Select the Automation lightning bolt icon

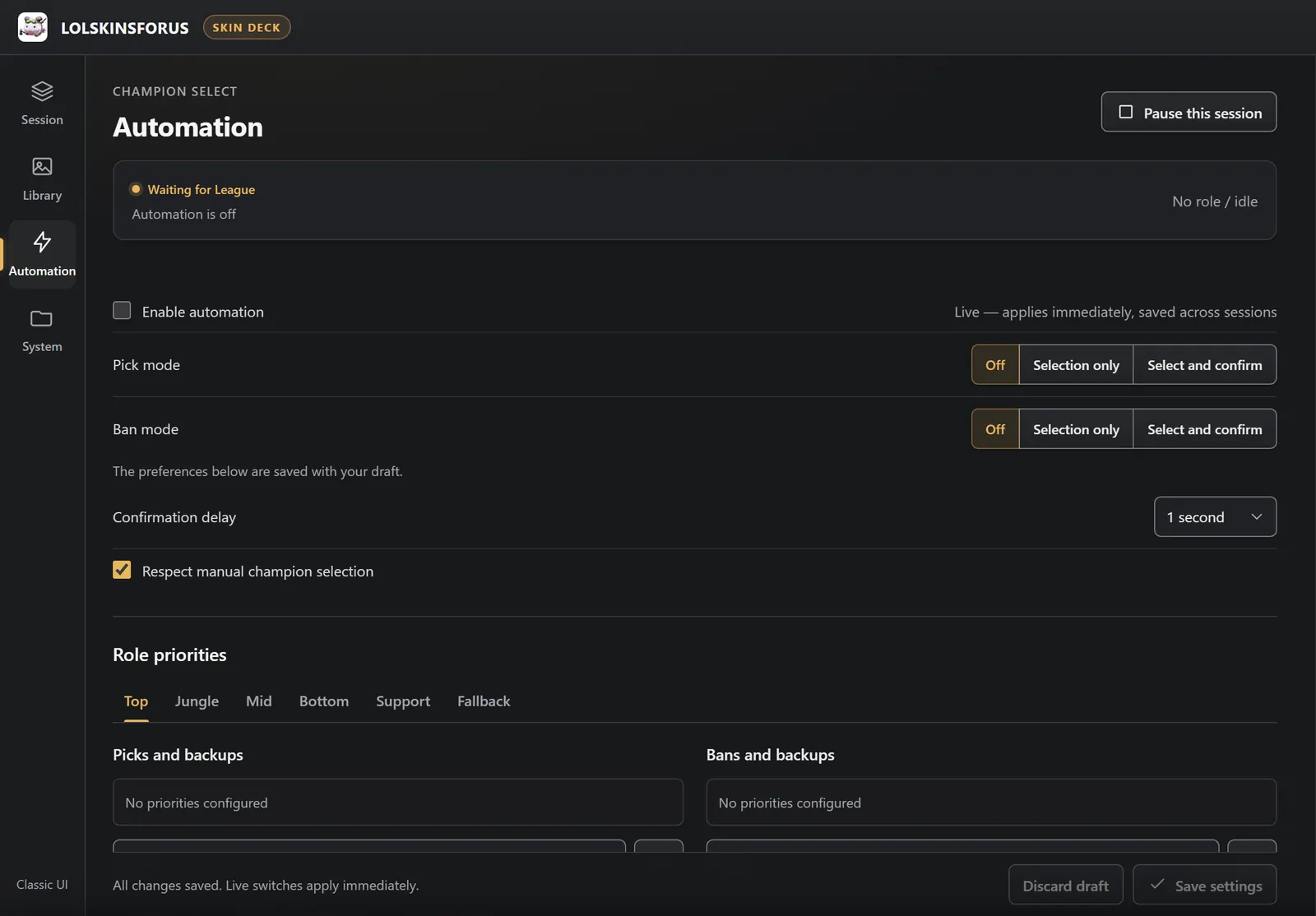pyautogui.click(x=42, y=242)
